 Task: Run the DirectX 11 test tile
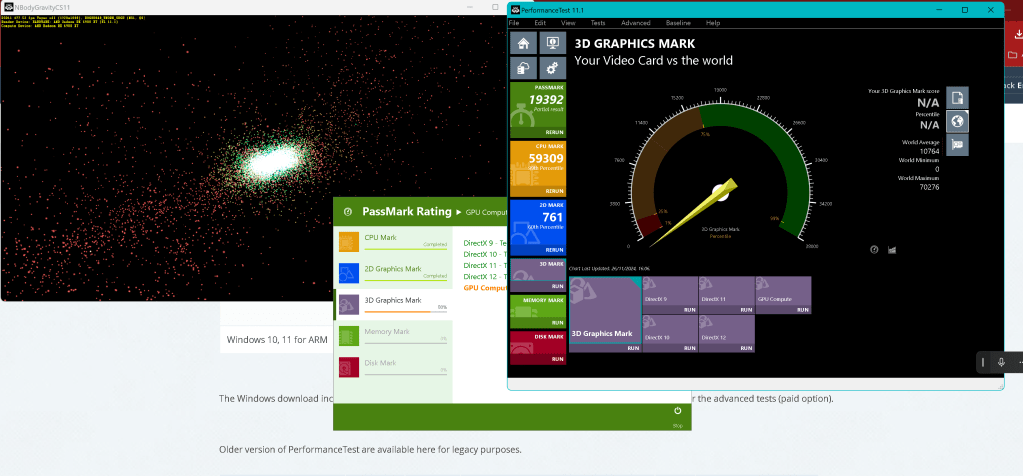pyautogui.click(x=747, y=310)
